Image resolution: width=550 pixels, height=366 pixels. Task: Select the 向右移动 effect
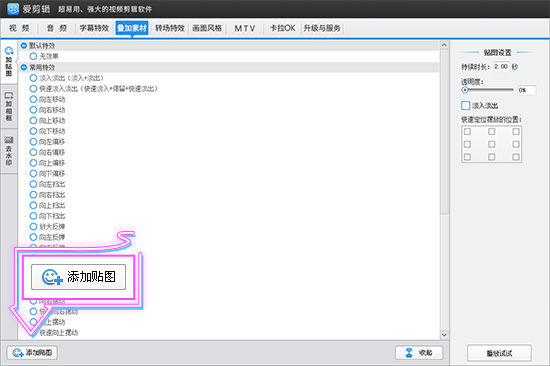point(33,110)
